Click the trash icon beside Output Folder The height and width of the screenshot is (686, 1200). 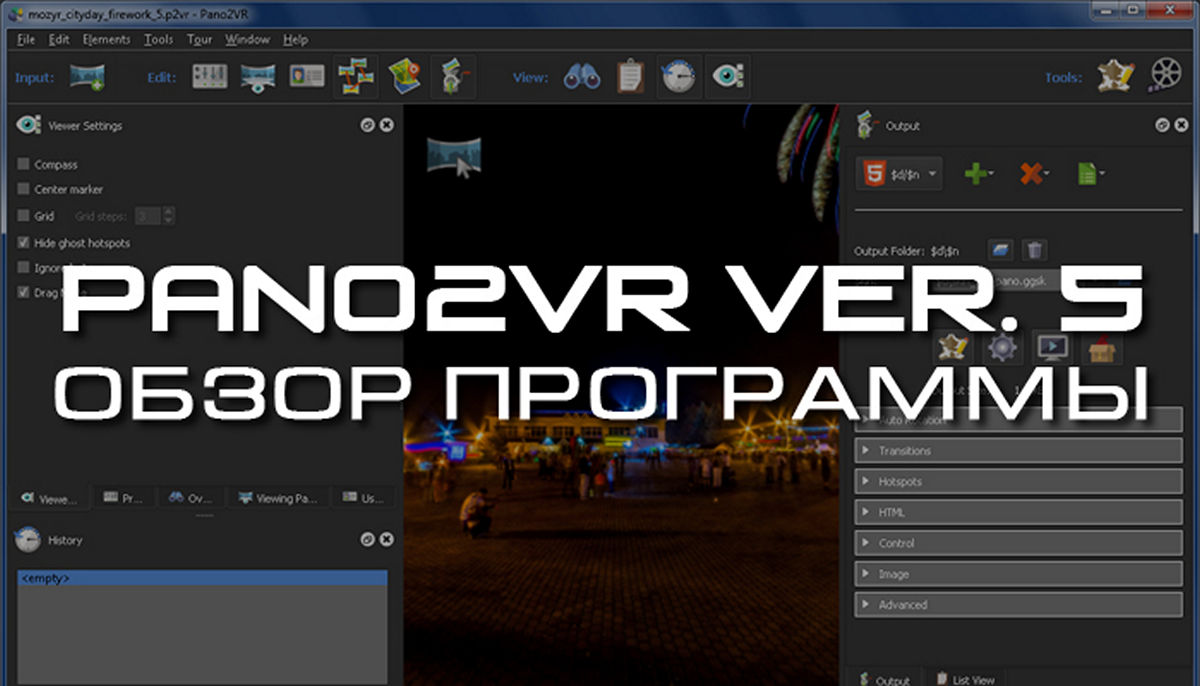pyautogui.click(x=1036, y=250)
